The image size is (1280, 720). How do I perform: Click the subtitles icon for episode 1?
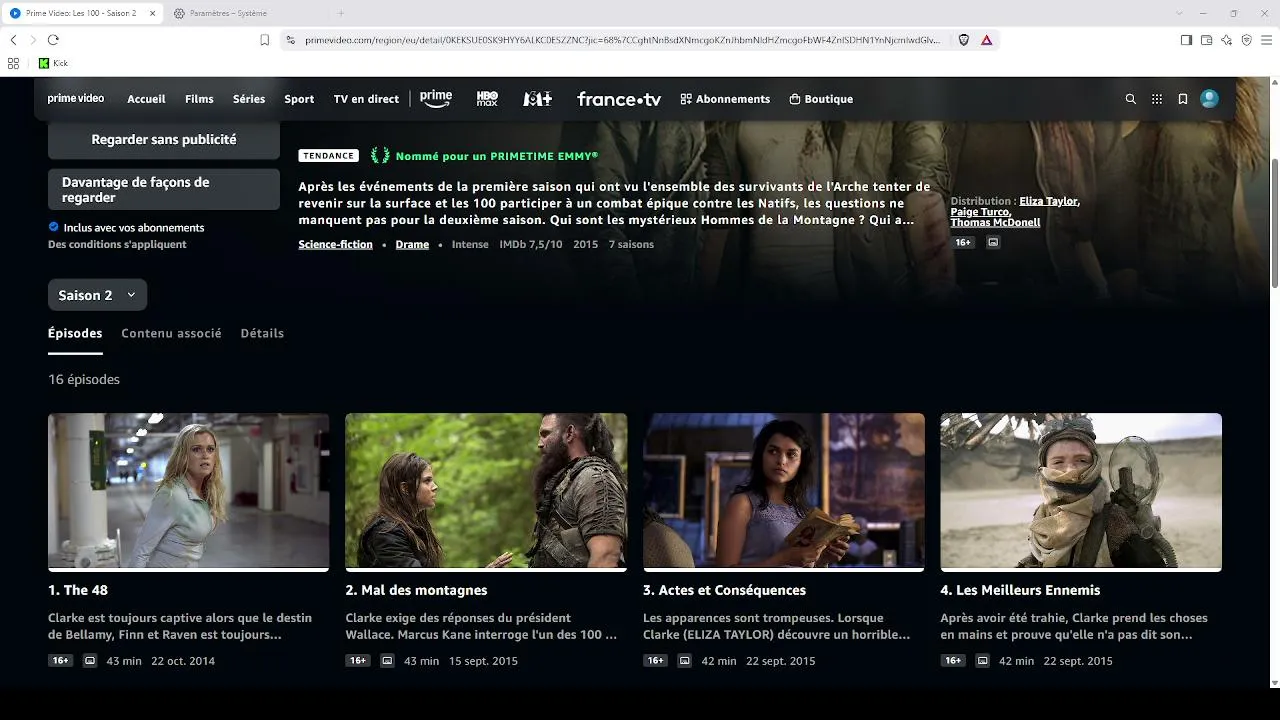point(90,661)
